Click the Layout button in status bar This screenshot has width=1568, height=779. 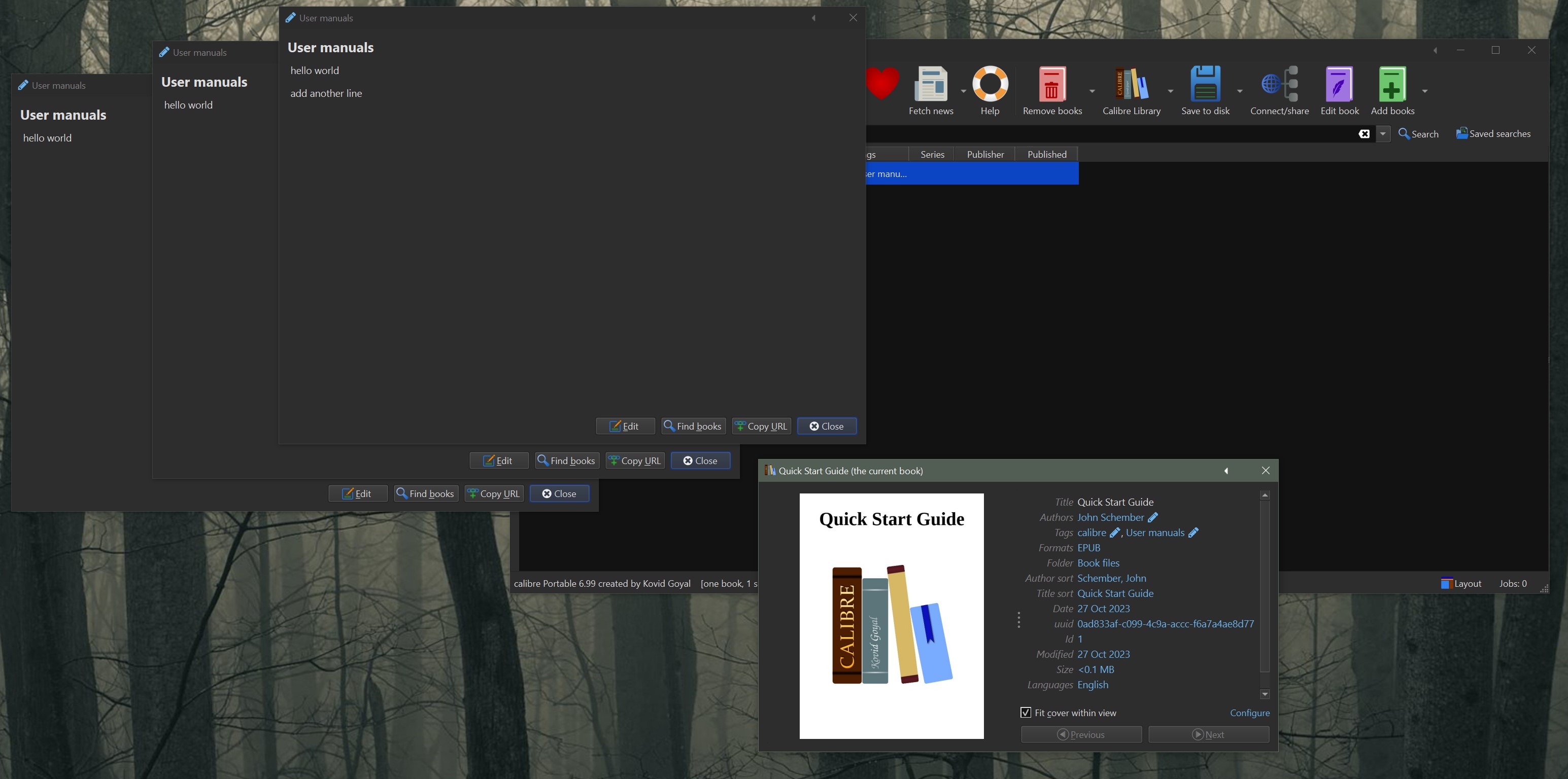[1461, 583]
